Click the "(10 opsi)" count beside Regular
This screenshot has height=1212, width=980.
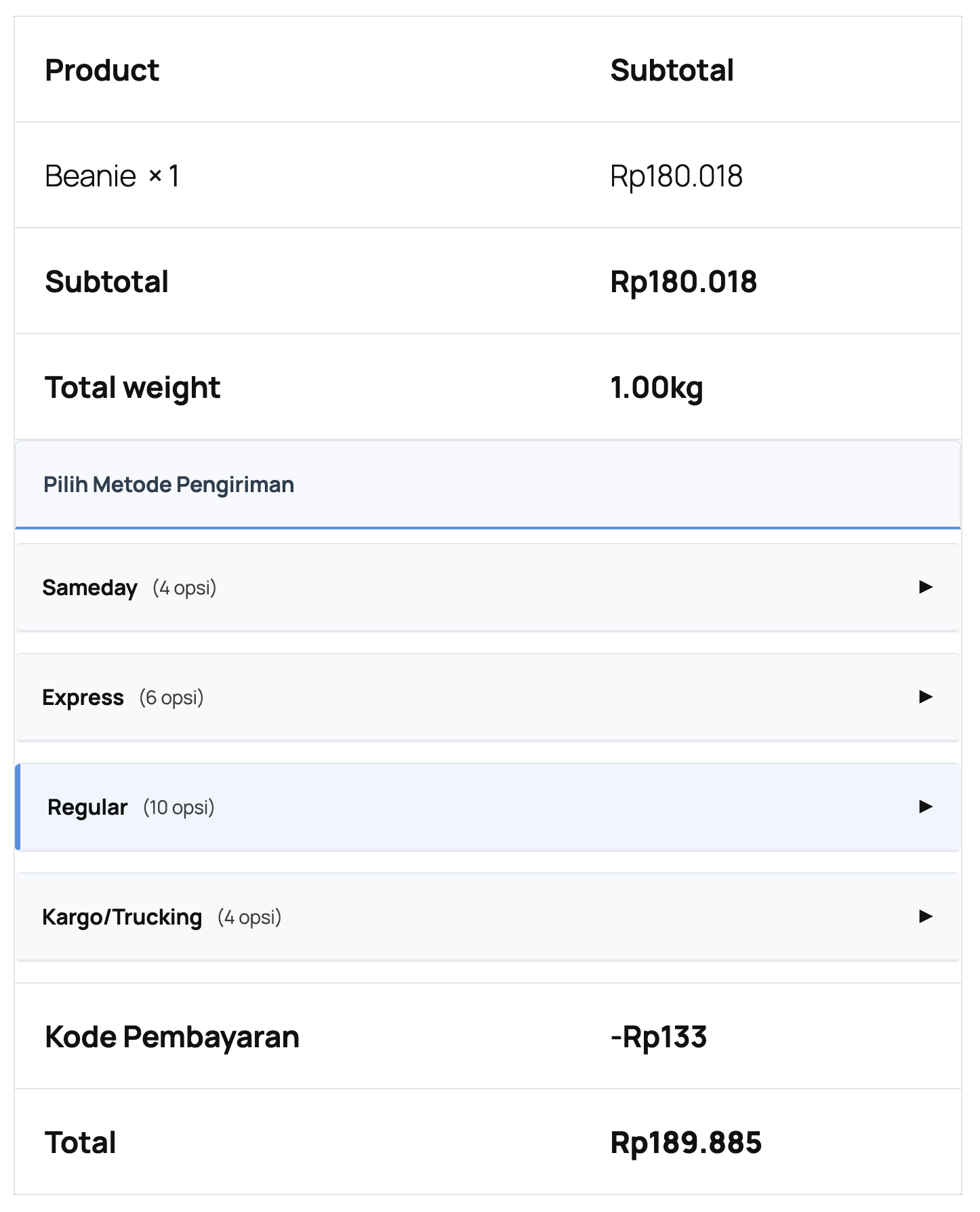[179, 807]
